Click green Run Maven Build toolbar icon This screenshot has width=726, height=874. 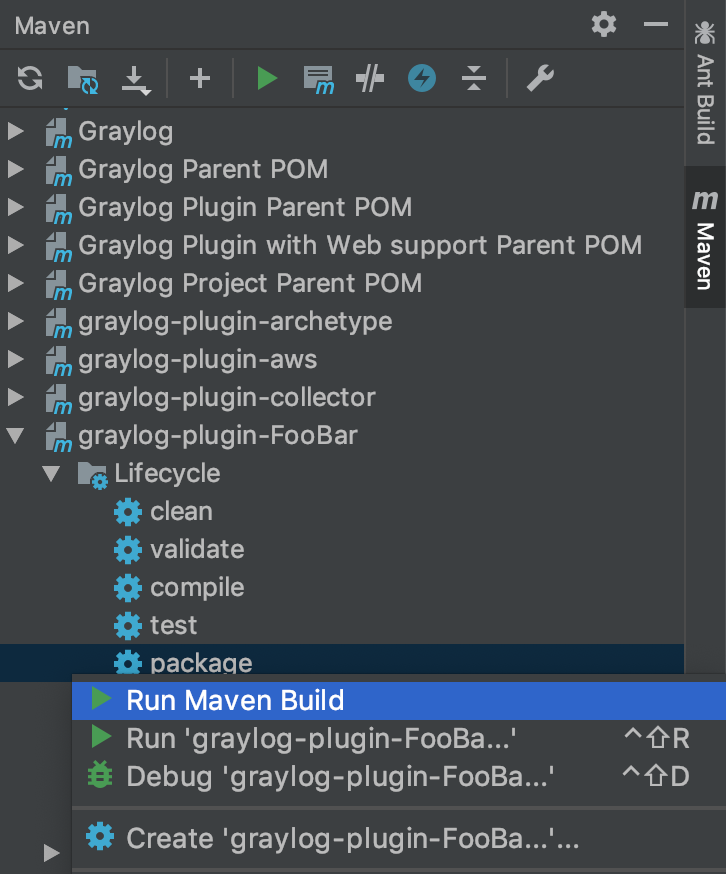267,78
